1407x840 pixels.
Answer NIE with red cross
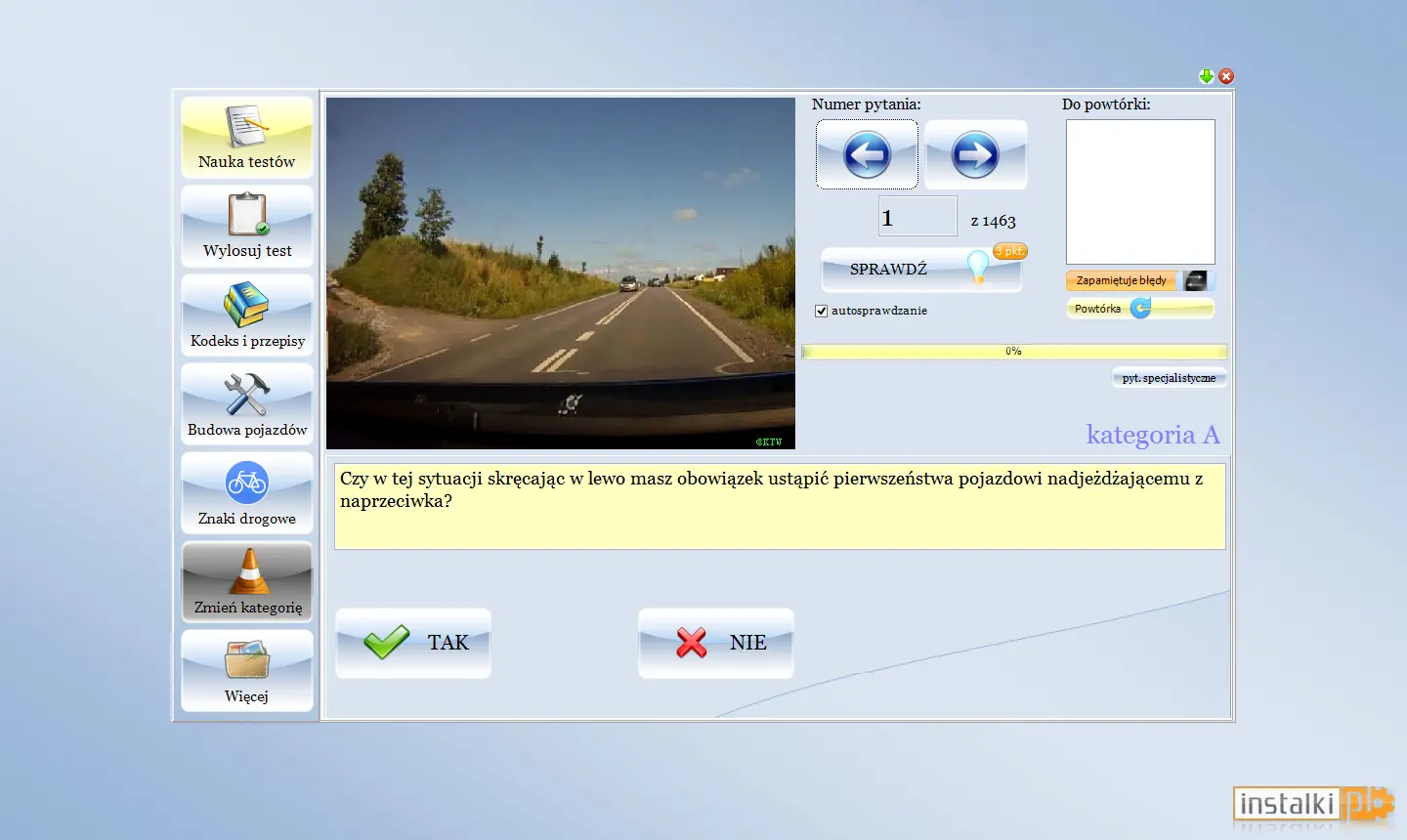click(x=716, y=643)
